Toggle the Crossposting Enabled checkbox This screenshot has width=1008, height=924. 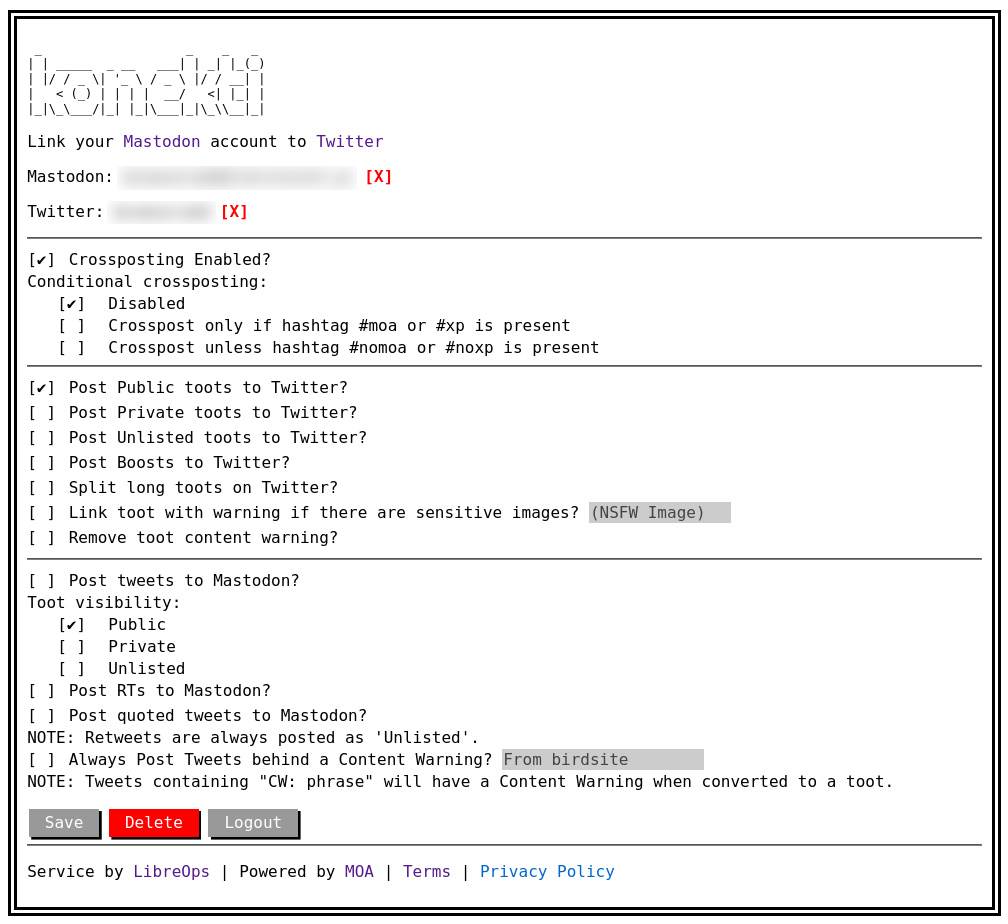[x=42, y=260]
